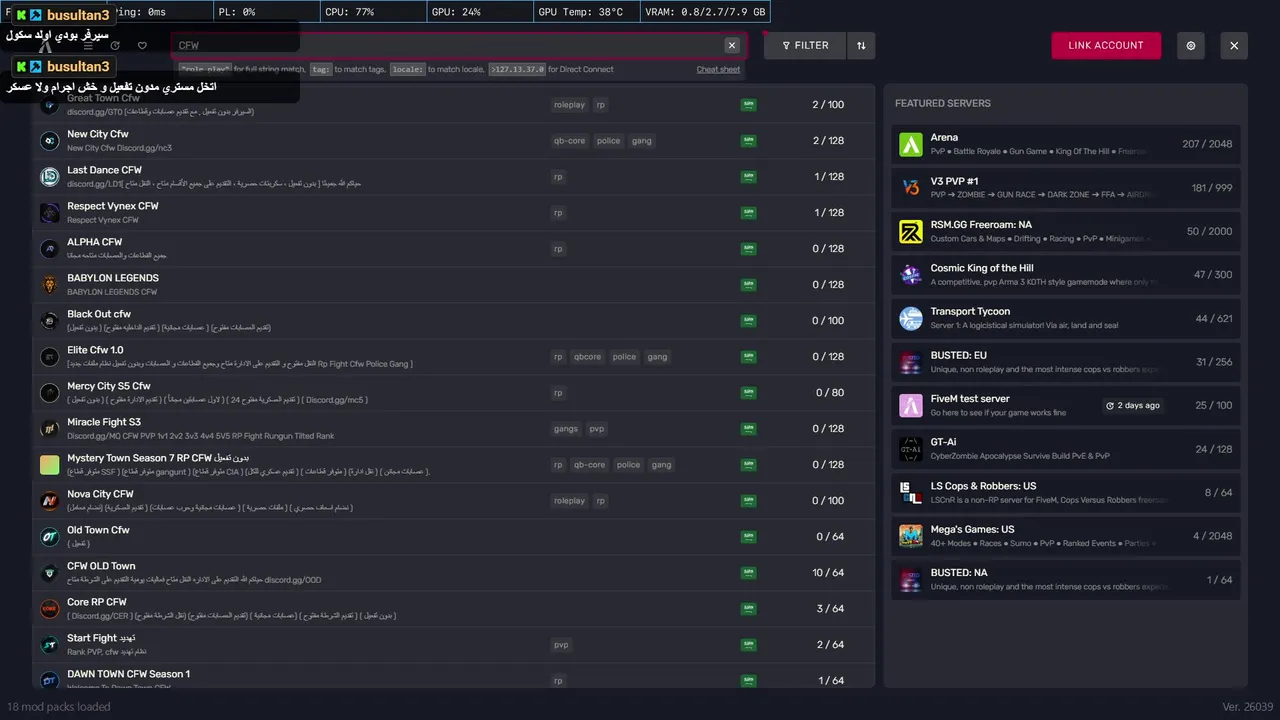Select the Great Town Cfw server row

pyautogui.click(x=453, y=105)
